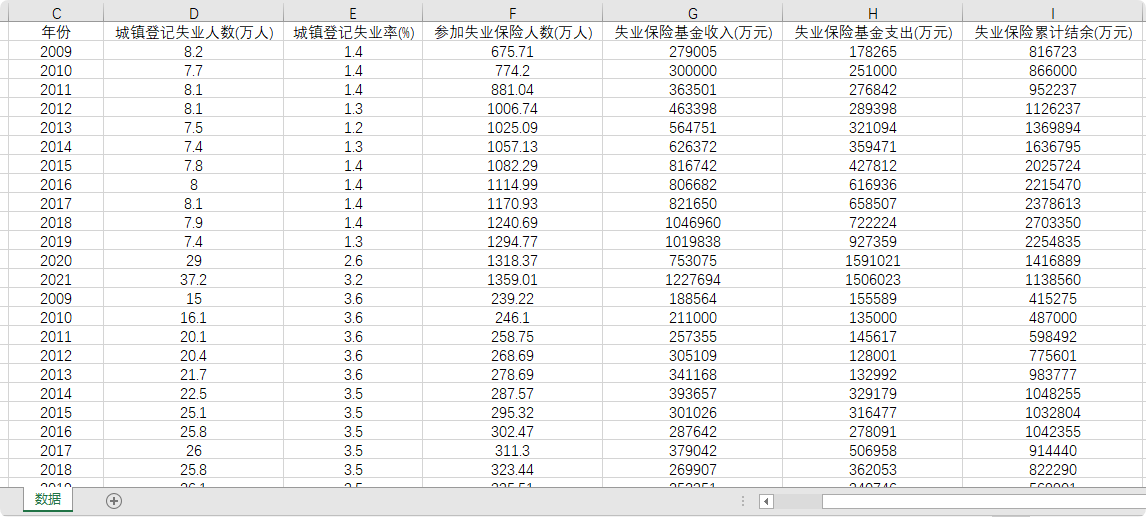Select the cell containing 1006.74
The width and height of the screenshot is (1146, 517).
[512, 108]
